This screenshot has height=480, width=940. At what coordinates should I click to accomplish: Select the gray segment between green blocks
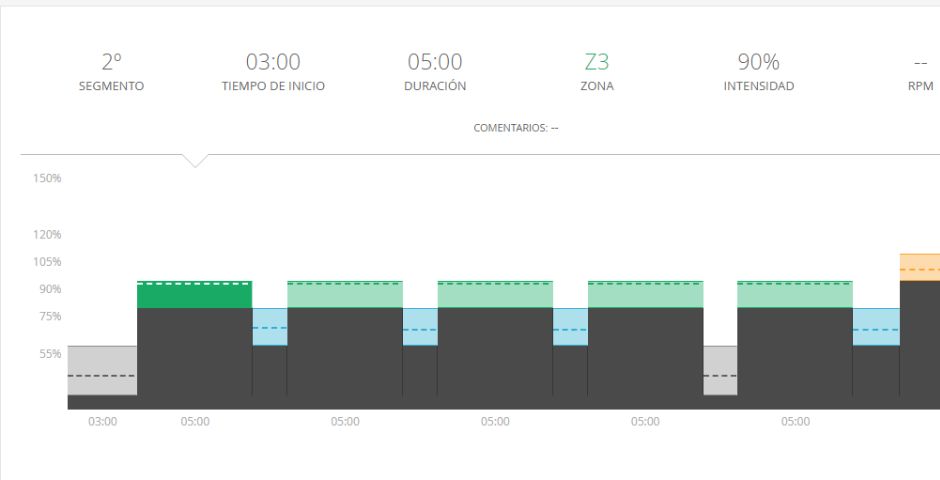click(x=720, y=370)
